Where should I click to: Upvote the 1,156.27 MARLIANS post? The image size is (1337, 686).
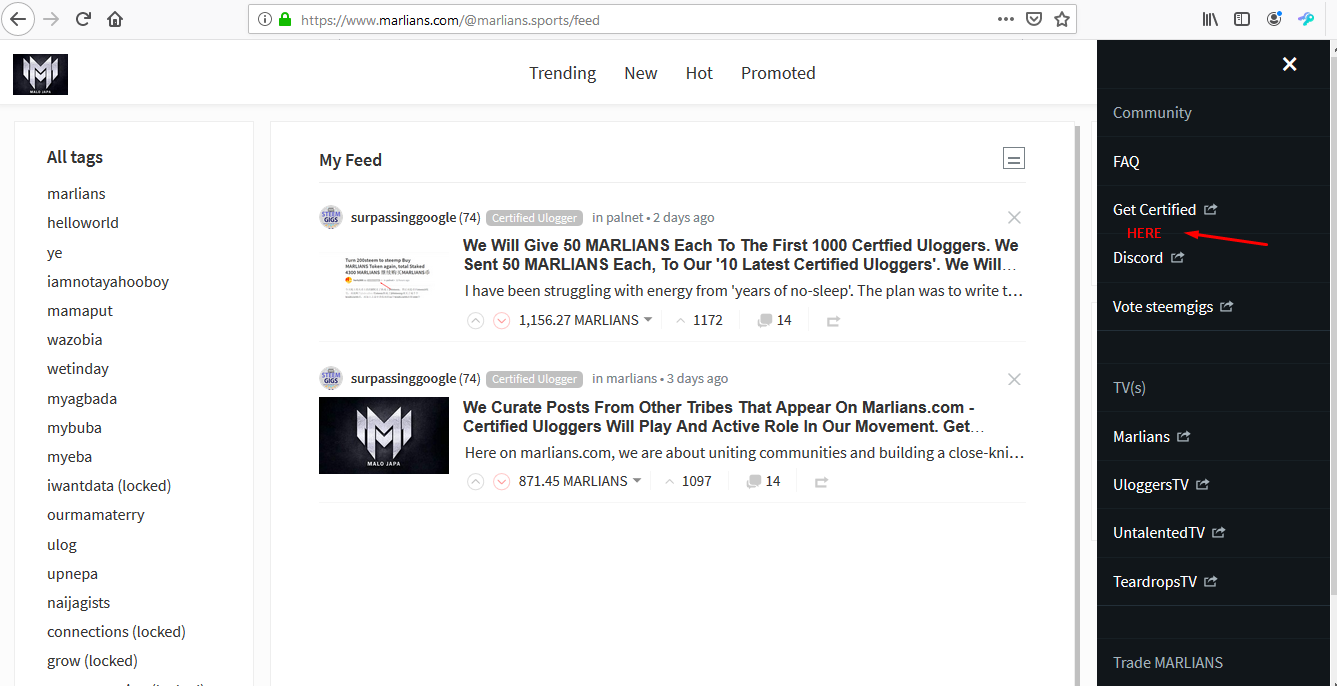click(476, 320)
